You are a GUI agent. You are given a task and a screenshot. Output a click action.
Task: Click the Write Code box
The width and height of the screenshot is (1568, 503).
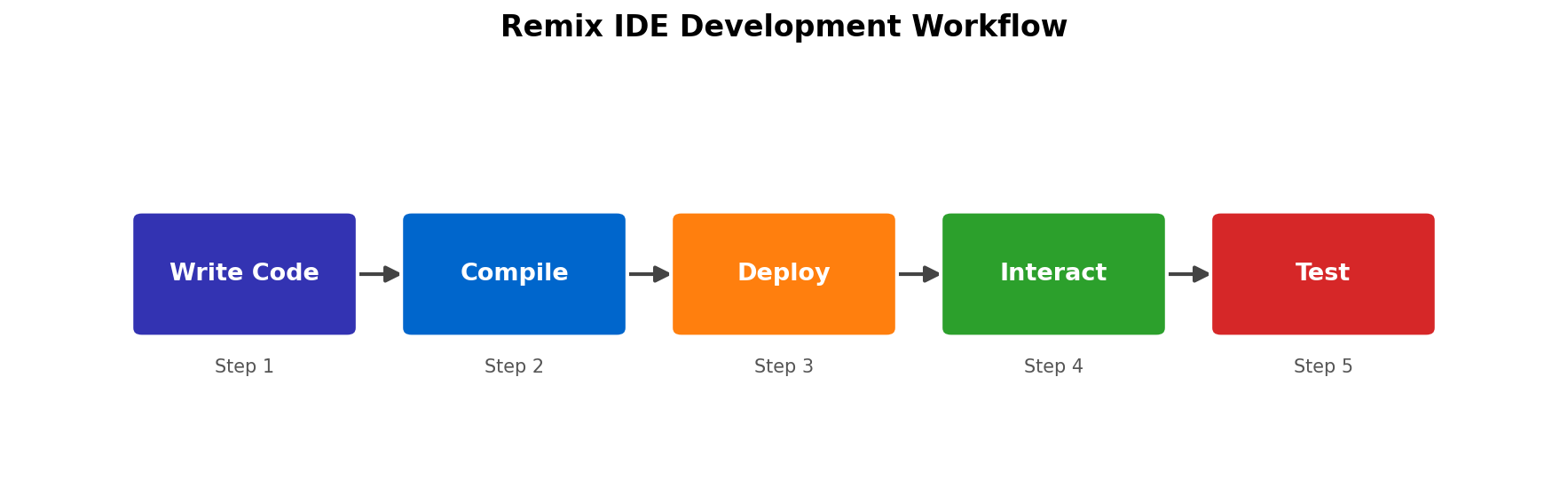[x=244, y=274]
